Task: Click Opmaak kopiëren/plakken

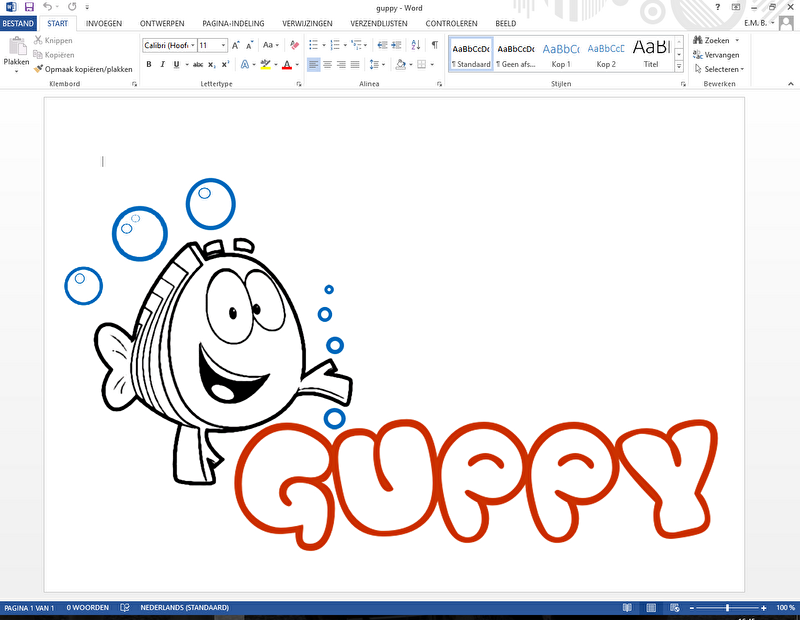Action: point(83,69)
